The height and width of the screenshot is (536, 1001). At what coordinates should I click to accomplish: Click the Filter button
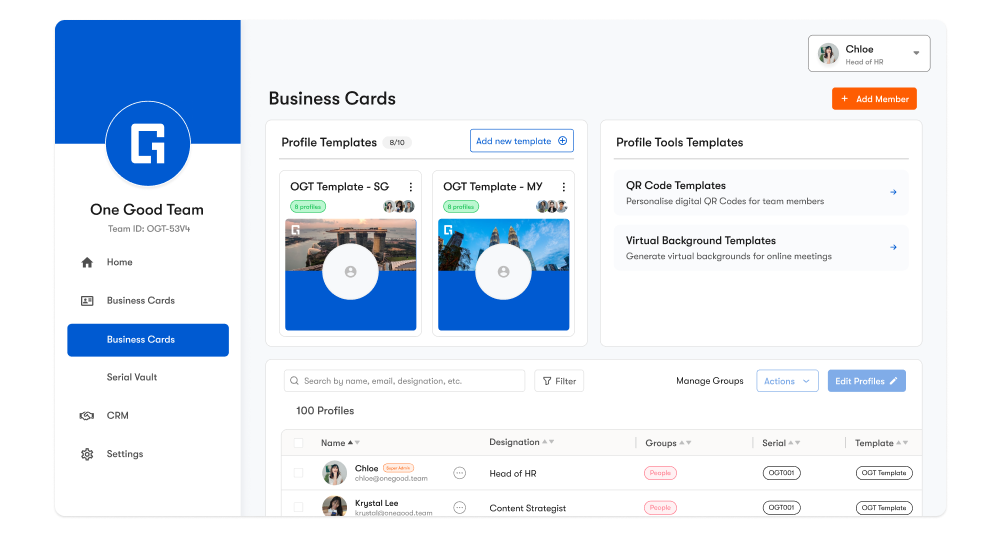tap(559, 381)
